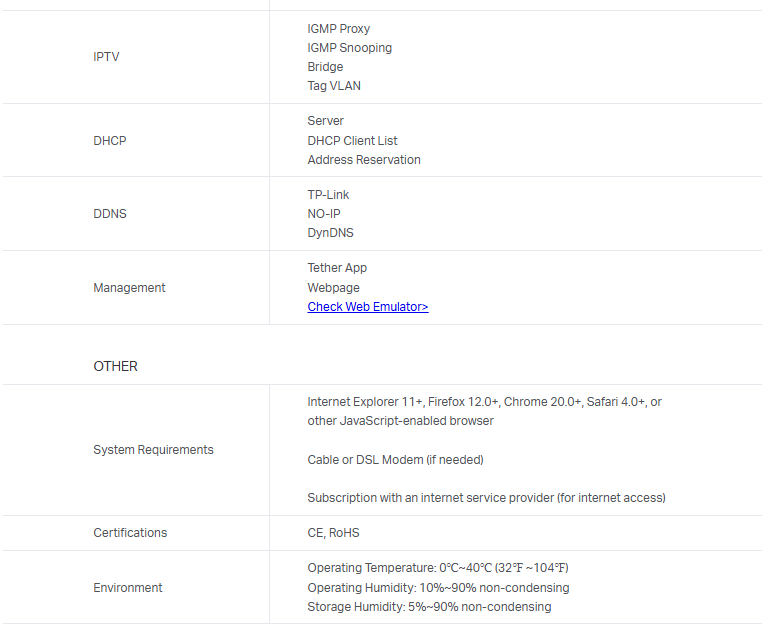Click the NO-IP entry under DDNS
Image resolution: width=762 pixels, height=636 pixels.
click(325, 214)
